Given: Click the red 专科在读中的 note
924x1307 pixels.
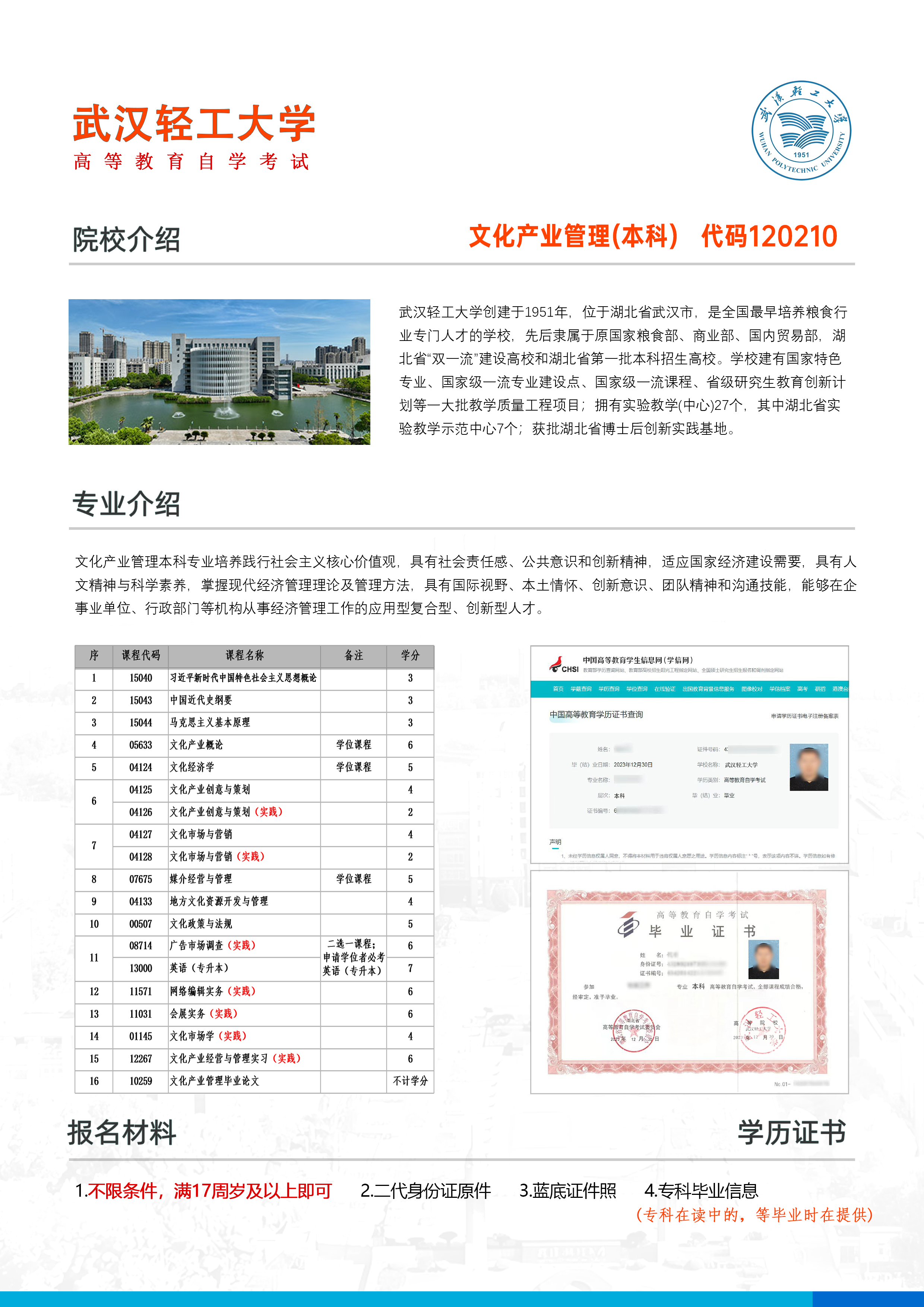Looking at the screenshot, I should (x=754, y=1215).
